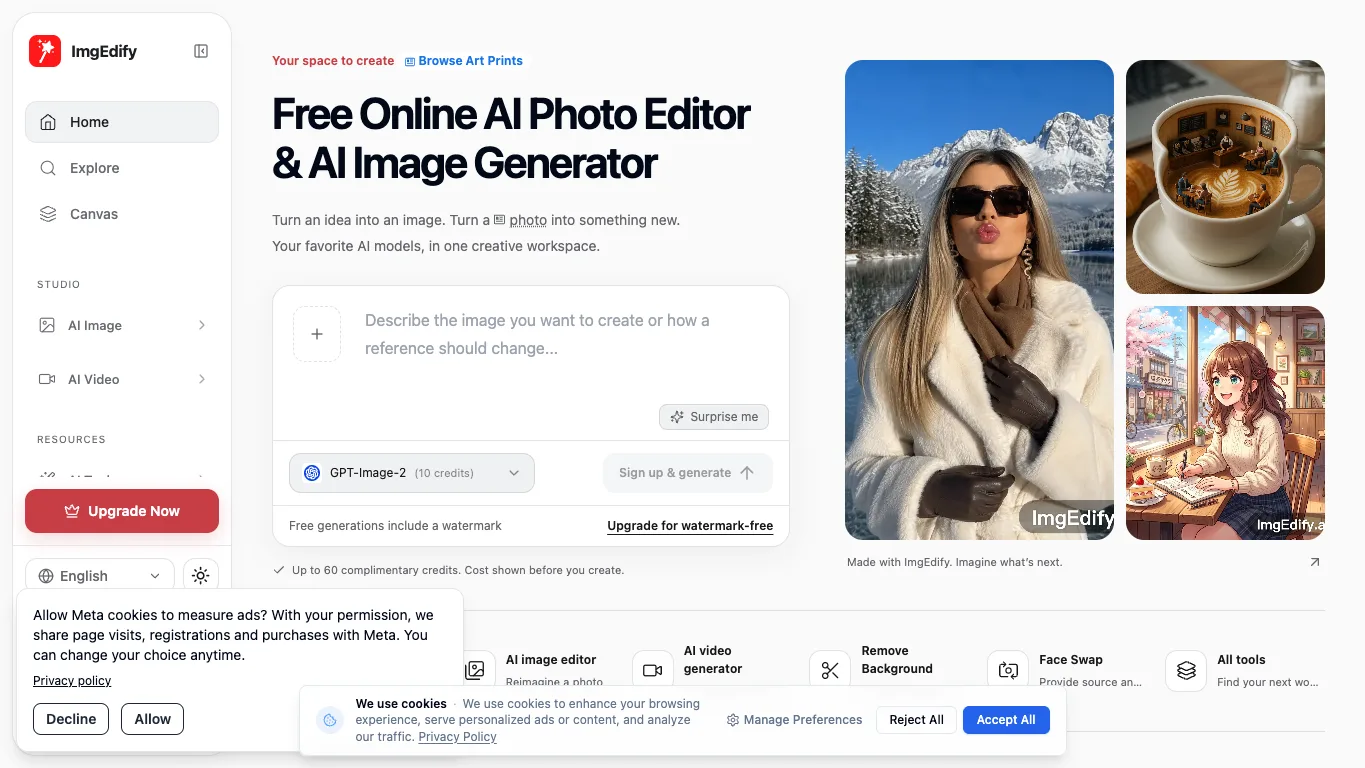This screenshot has height=768, width=1365.
Task: Toggle the light/dark theme sun icon
Action: click(x=201, y=576)
